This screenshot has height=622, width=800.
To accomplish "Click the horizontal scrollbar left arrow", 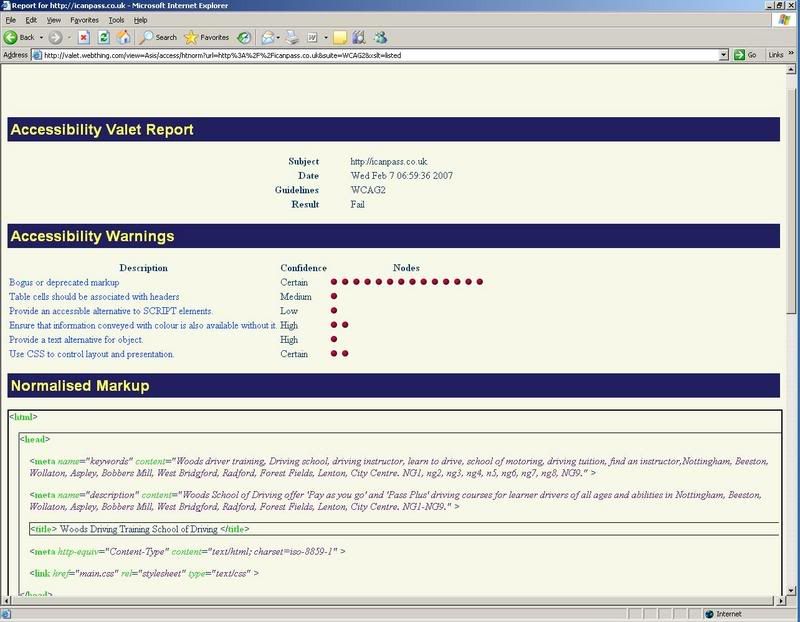I will 6,601.
